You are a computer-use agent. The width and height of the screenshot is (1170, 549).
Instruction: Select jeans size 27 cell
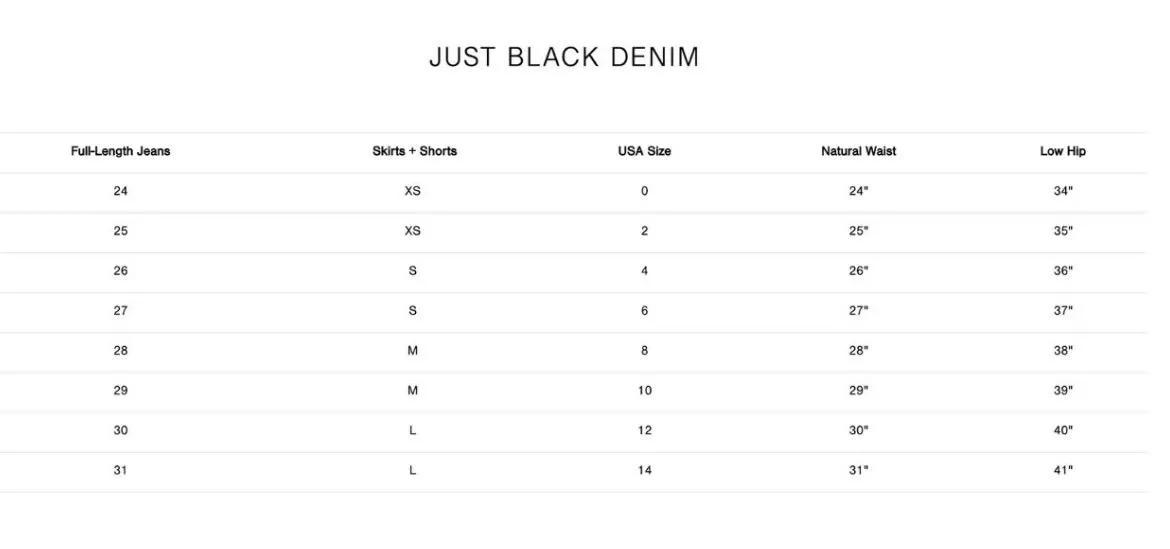click(120, 311)
